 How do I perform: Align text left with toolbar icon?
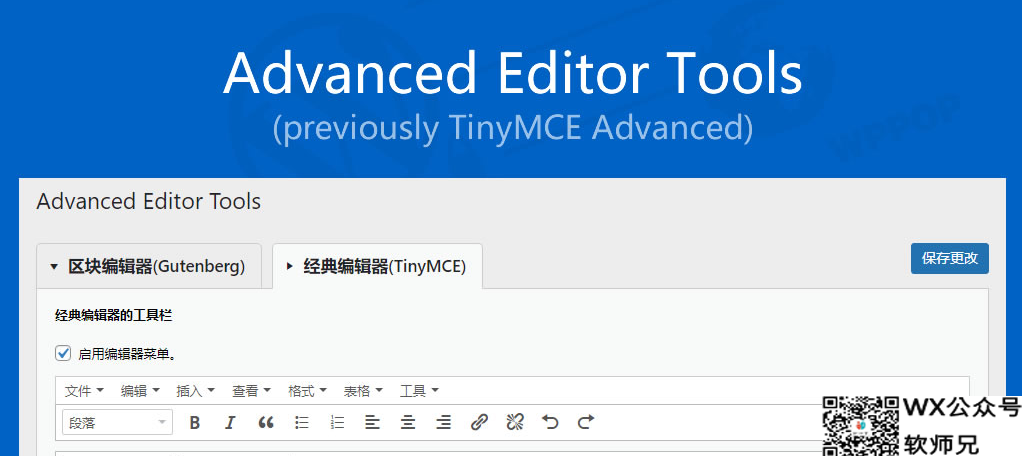pyautogui.click(x=372, y=422)
